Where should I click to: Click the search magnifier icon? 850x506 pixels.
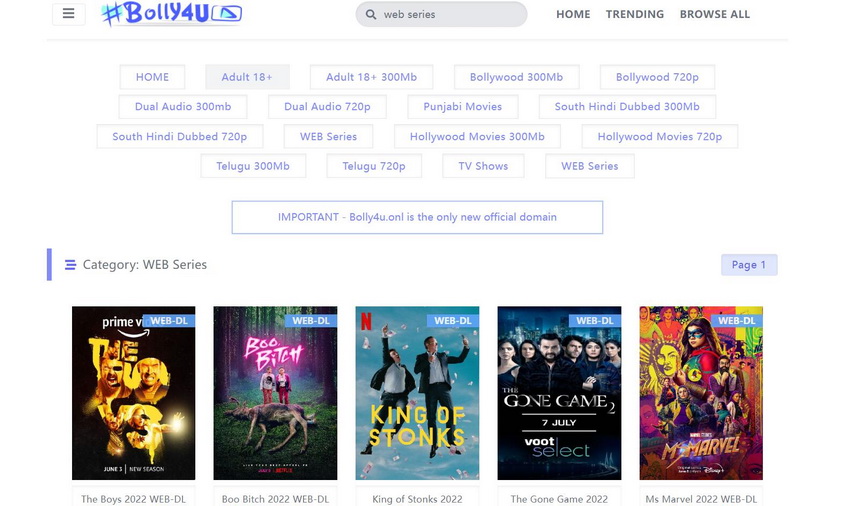(x=371, y=15)
